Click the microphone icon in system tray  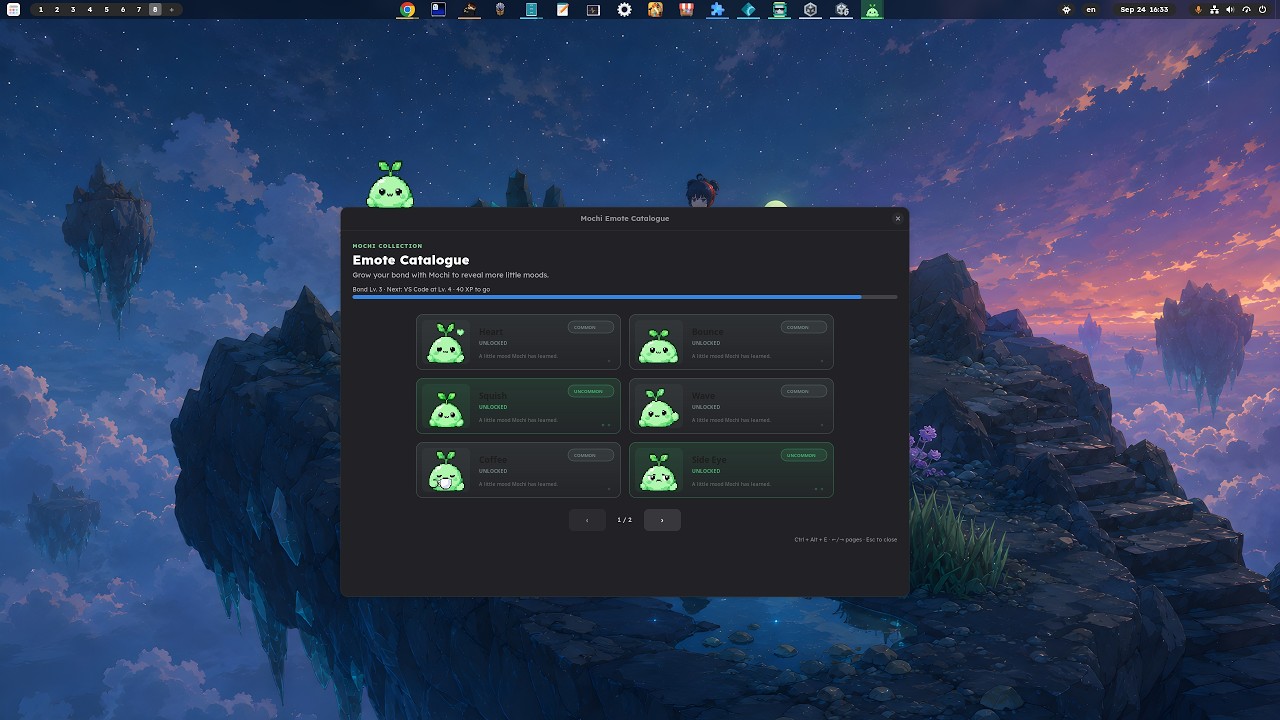[x=1199, y=9]
